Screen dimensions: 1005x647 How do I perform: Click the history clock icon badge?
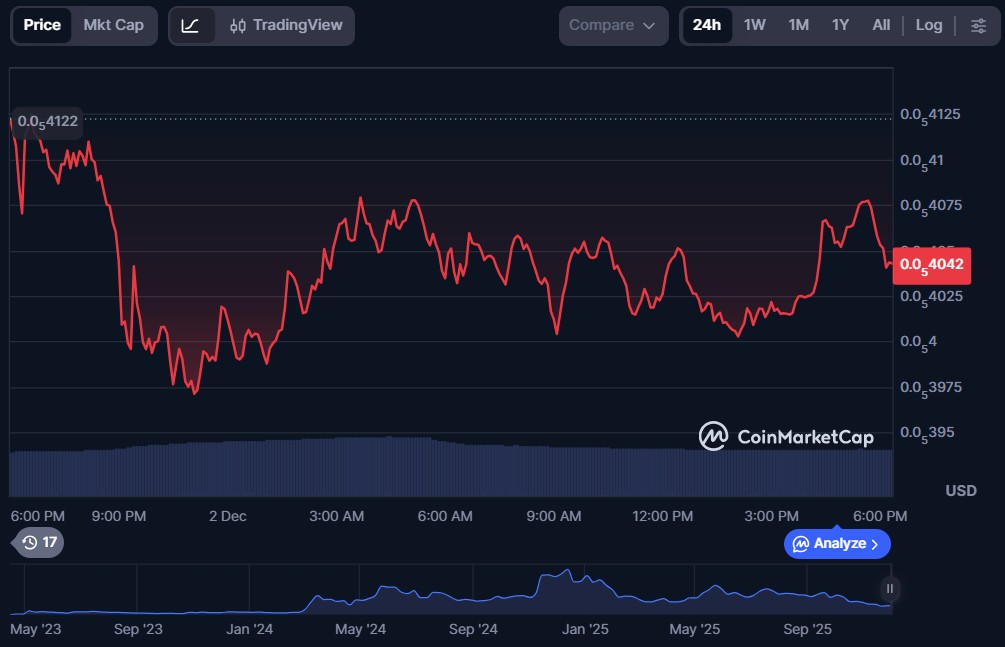point(39,542)
